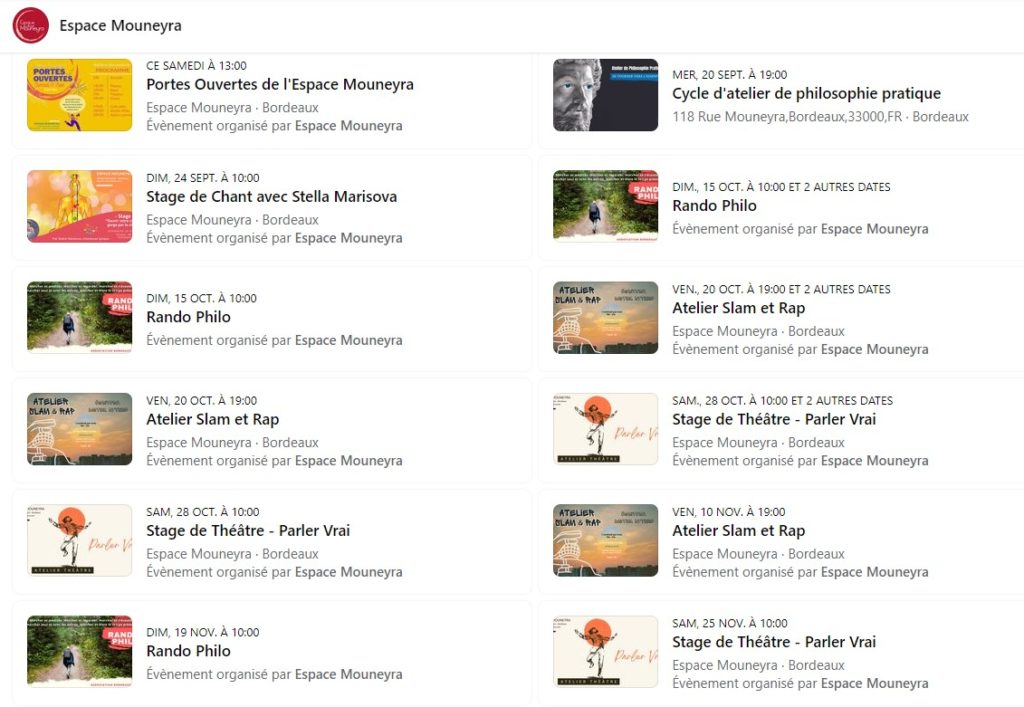Open "Cycle d'atelier de philosophie pratique" event title

[807, 93]
